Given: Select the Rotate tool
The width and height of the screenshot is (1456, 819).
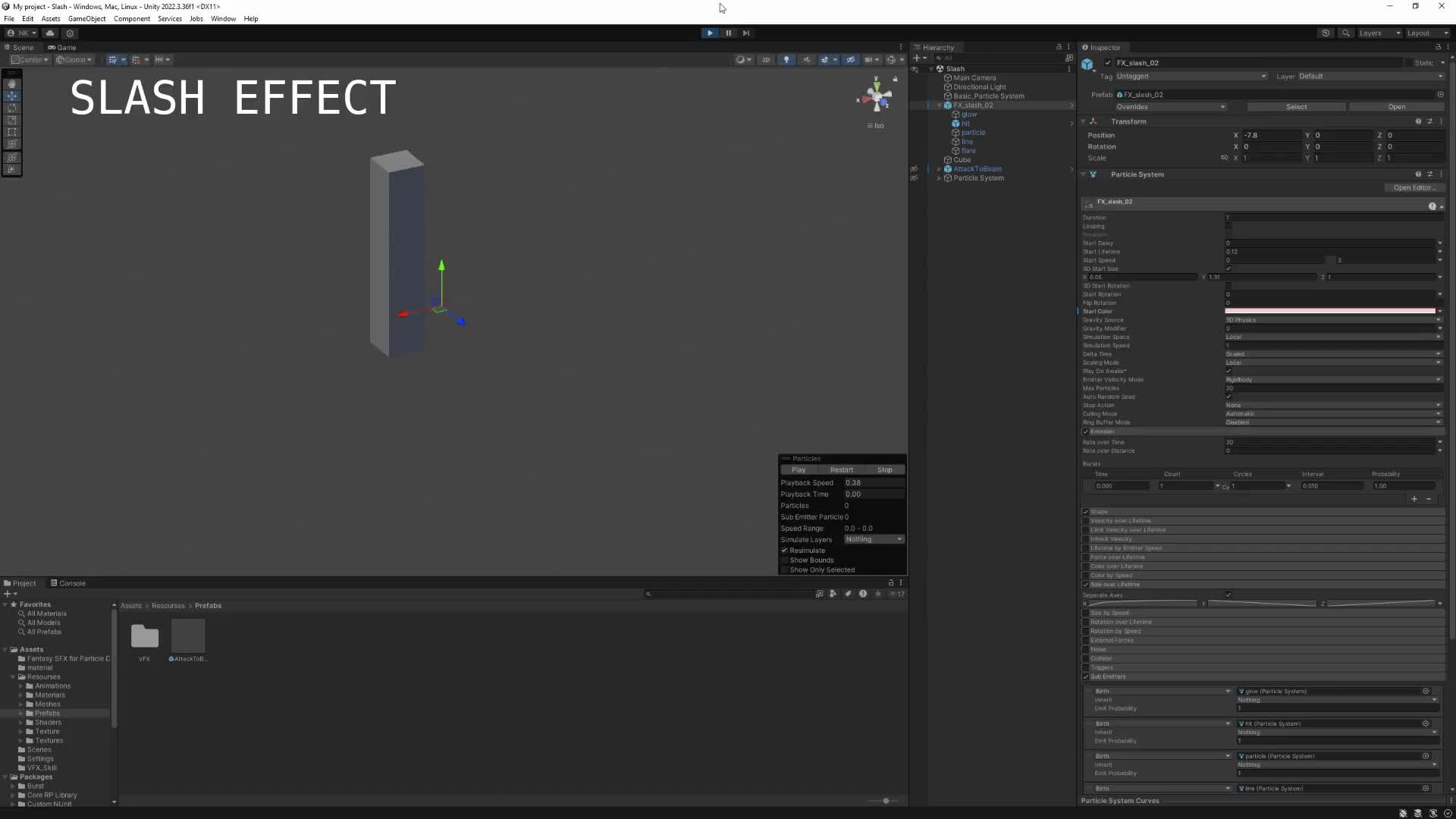Looking at the screenshot, I should [x=12, y=108].
